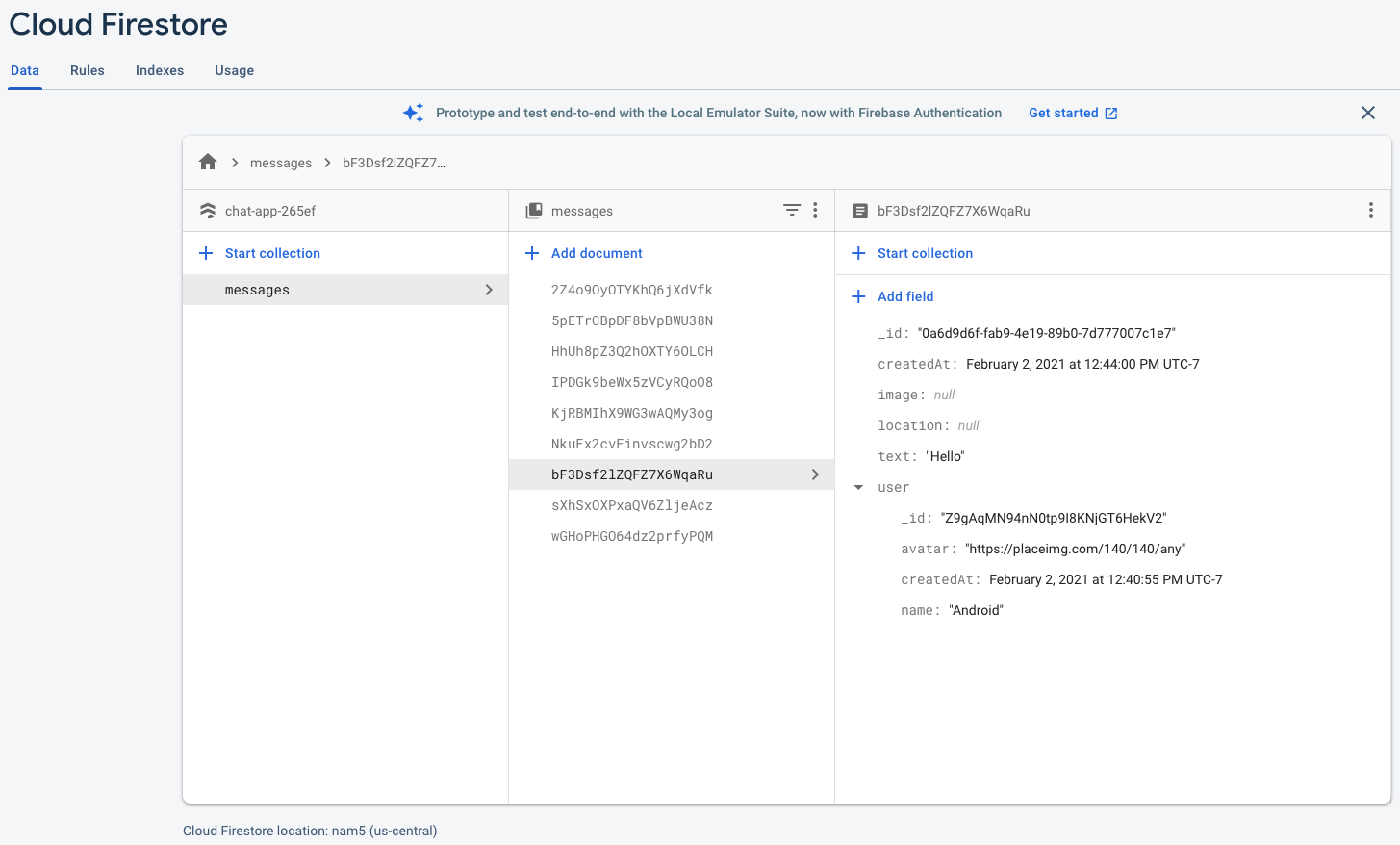Click plus icon next to Add document
Screen dimensions: 1400x845
click(531, 253)
